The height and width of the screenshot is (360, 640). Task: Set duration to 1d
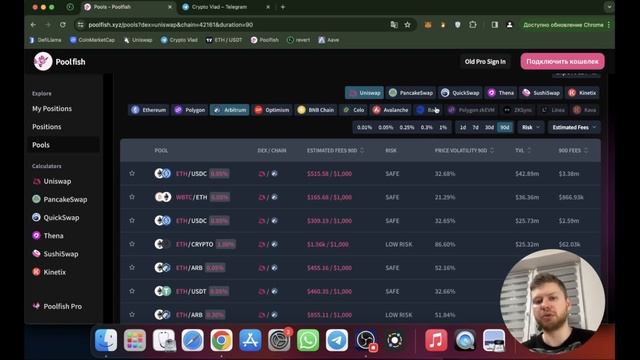coord(463,127)
